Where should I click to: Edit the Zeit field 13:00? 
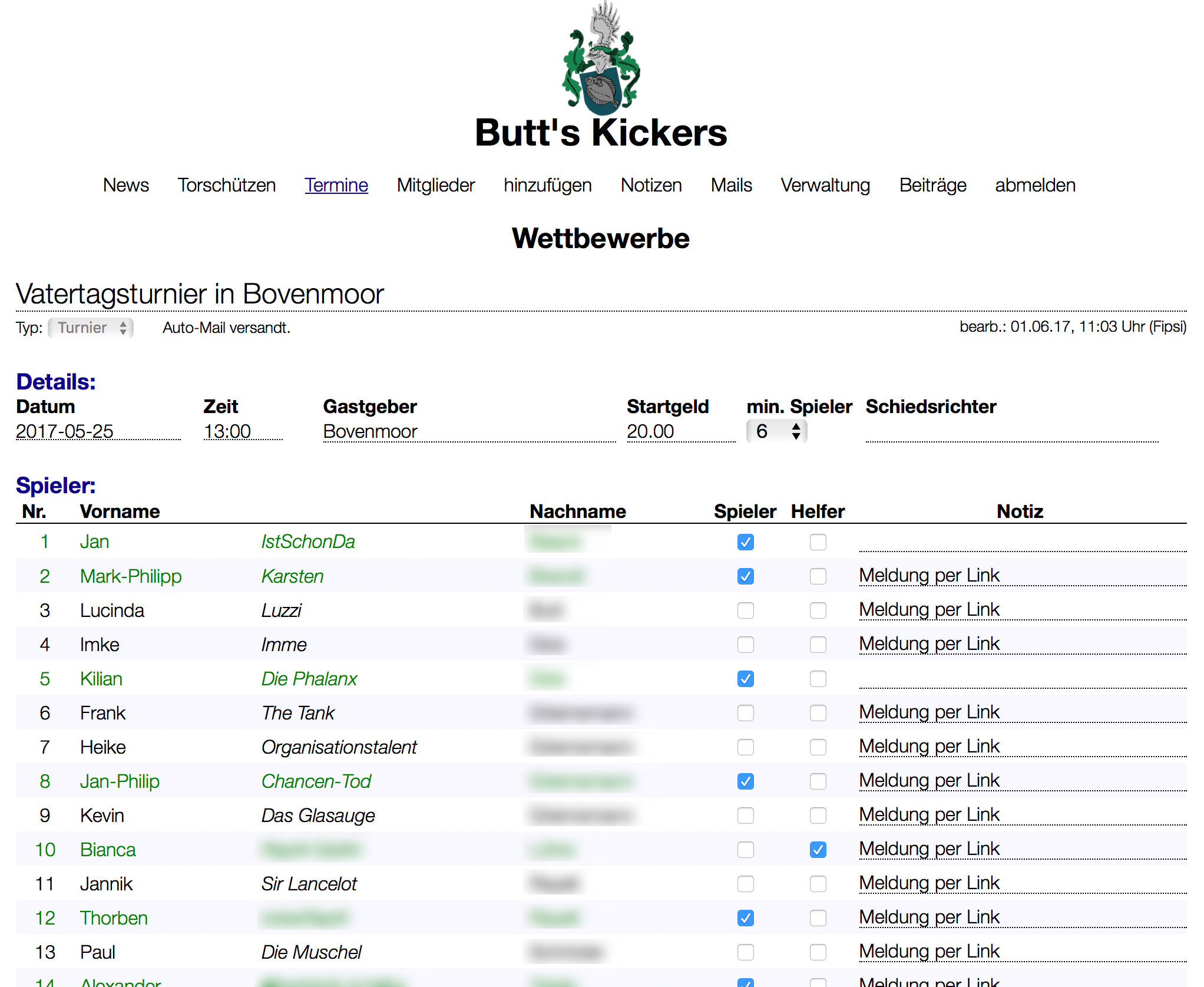pos(242,431)
